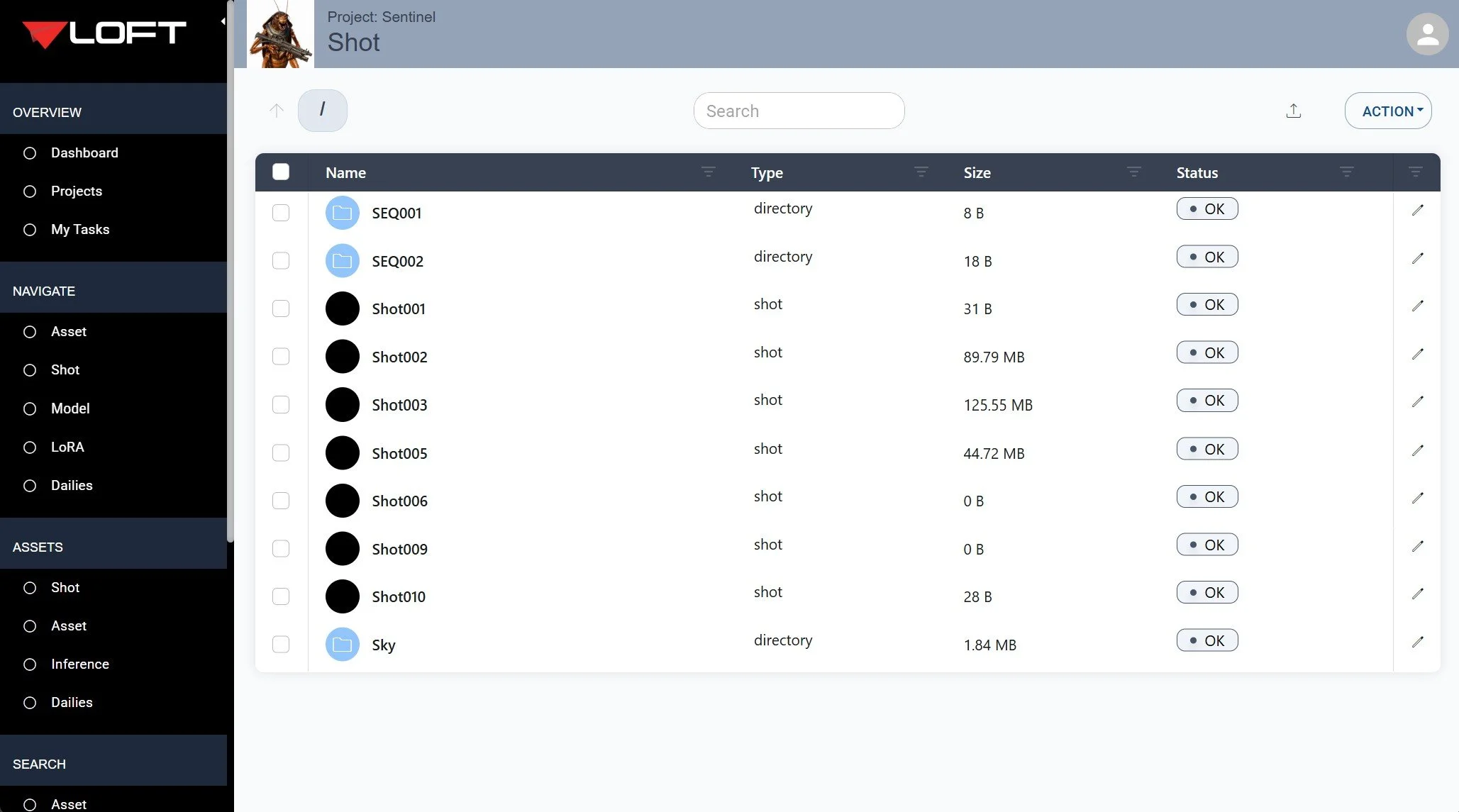Open the Size column filter menu

1133,172
